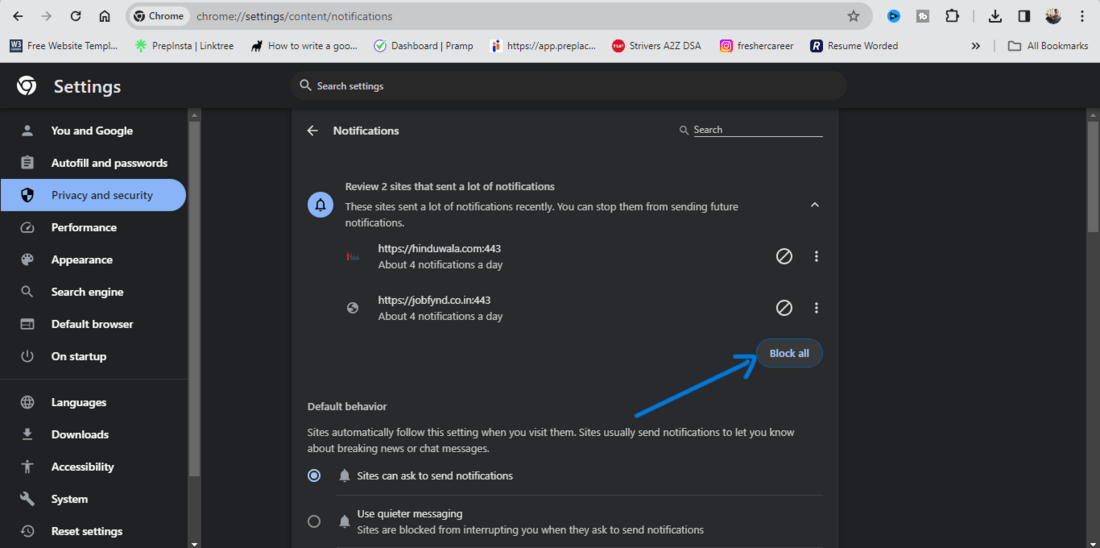The image size is (1100, 548).
Task: Reload the page
Action: [x=75, y=16]
